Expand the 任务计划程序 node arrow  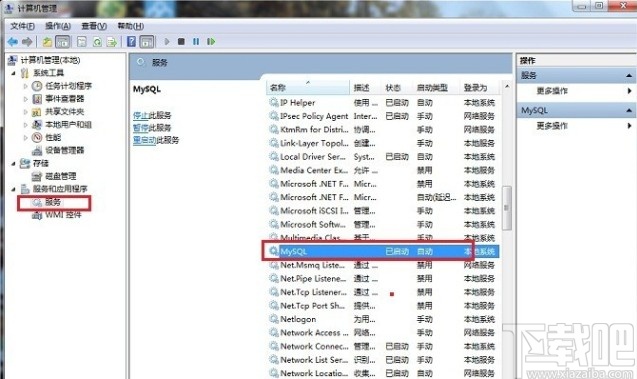click(25, 86)
